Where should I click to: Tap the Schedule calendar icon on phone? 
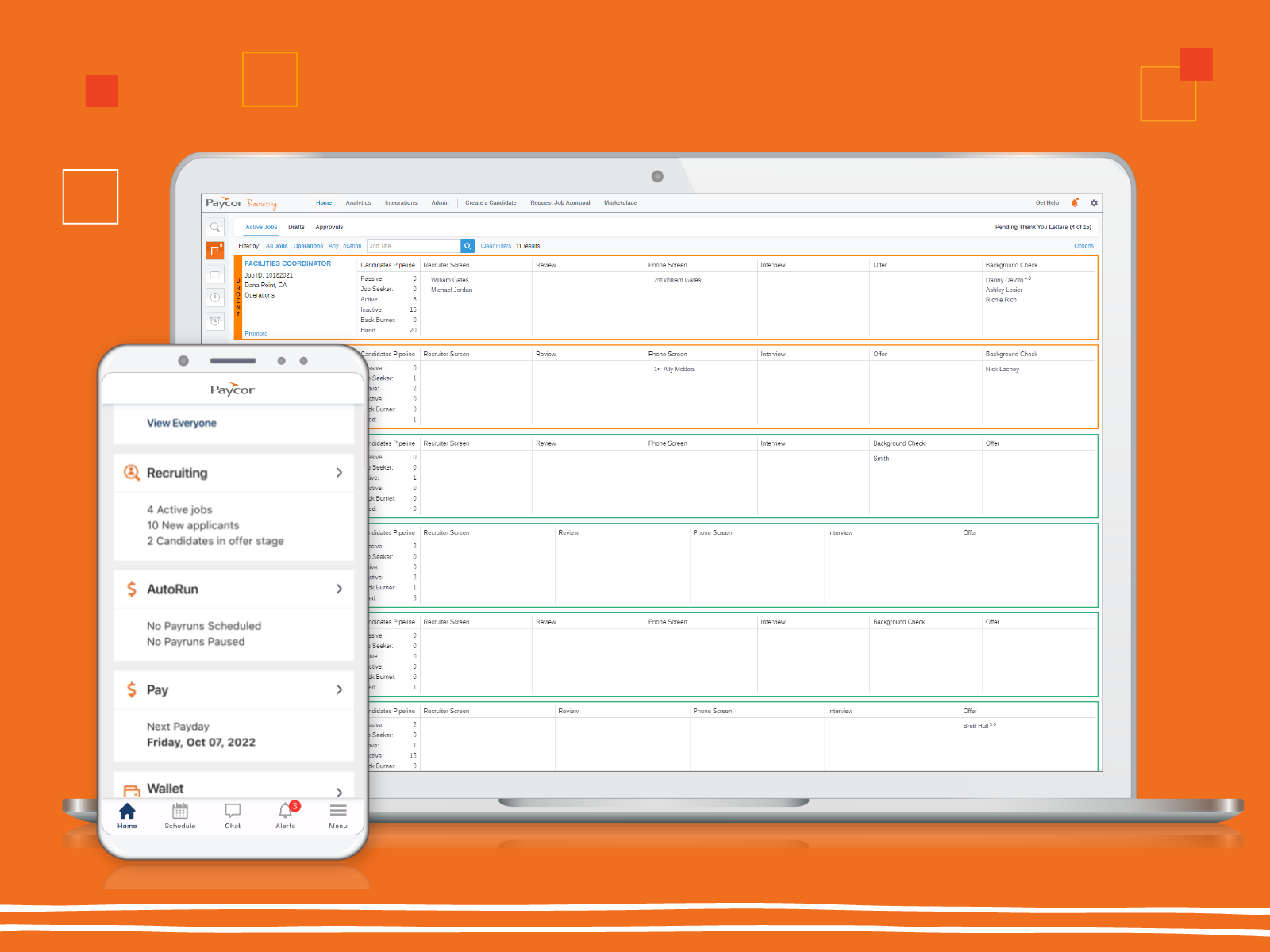pos(180,812)
